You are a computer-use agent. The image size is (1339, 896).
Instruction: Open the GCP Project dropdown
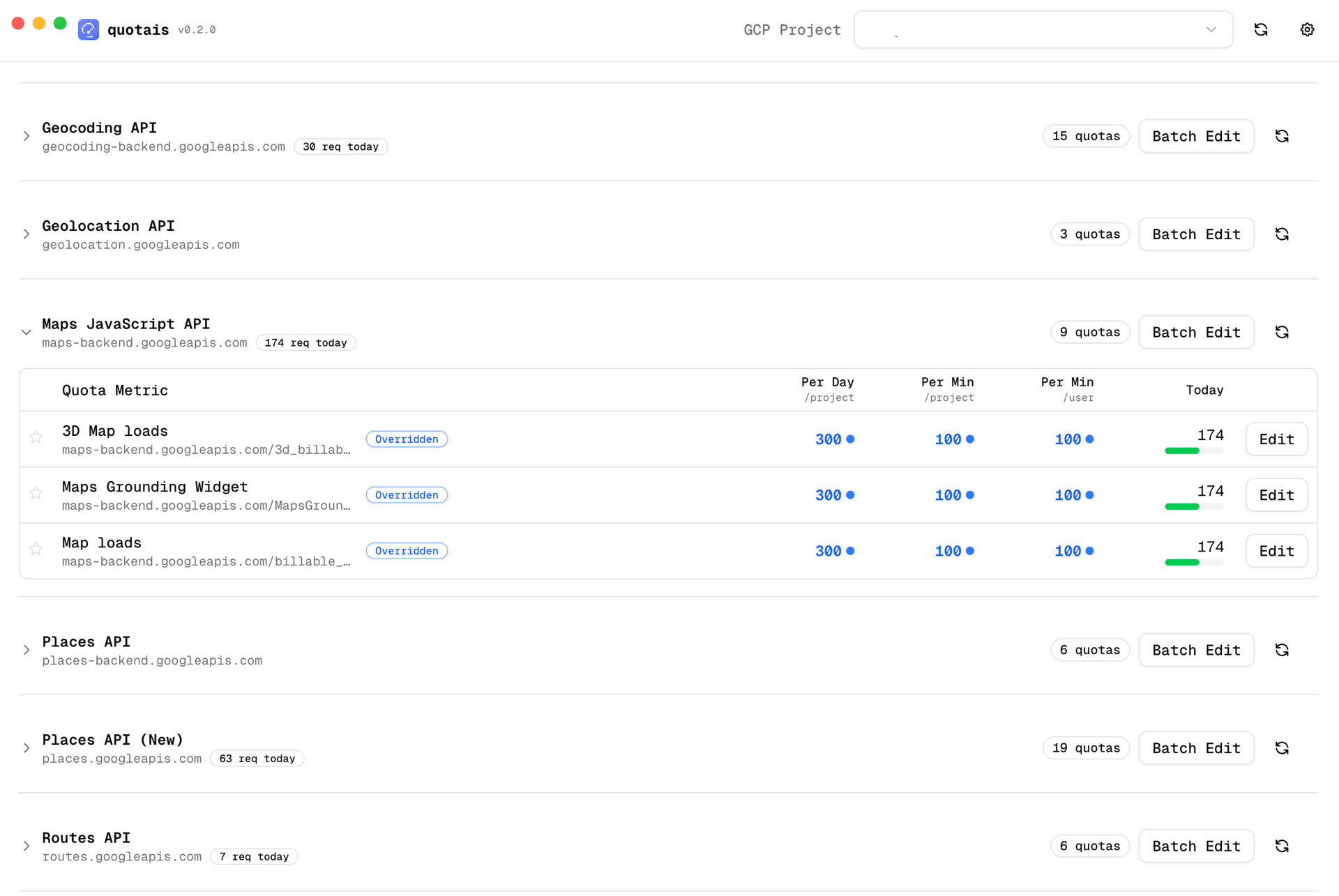1043,29
